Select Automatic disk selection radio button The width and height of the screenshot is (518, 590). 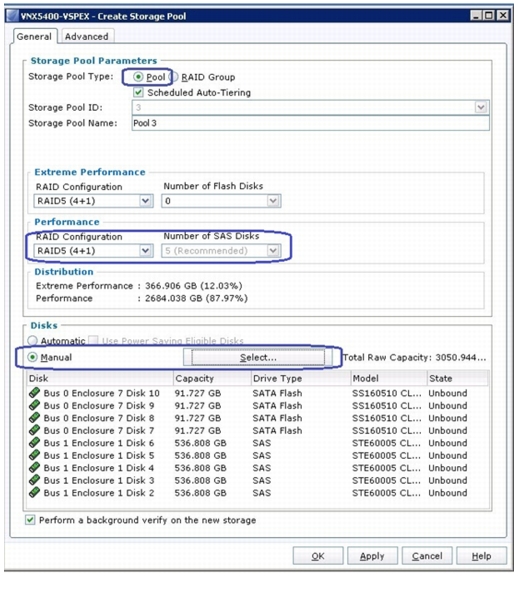coord(33,341)
